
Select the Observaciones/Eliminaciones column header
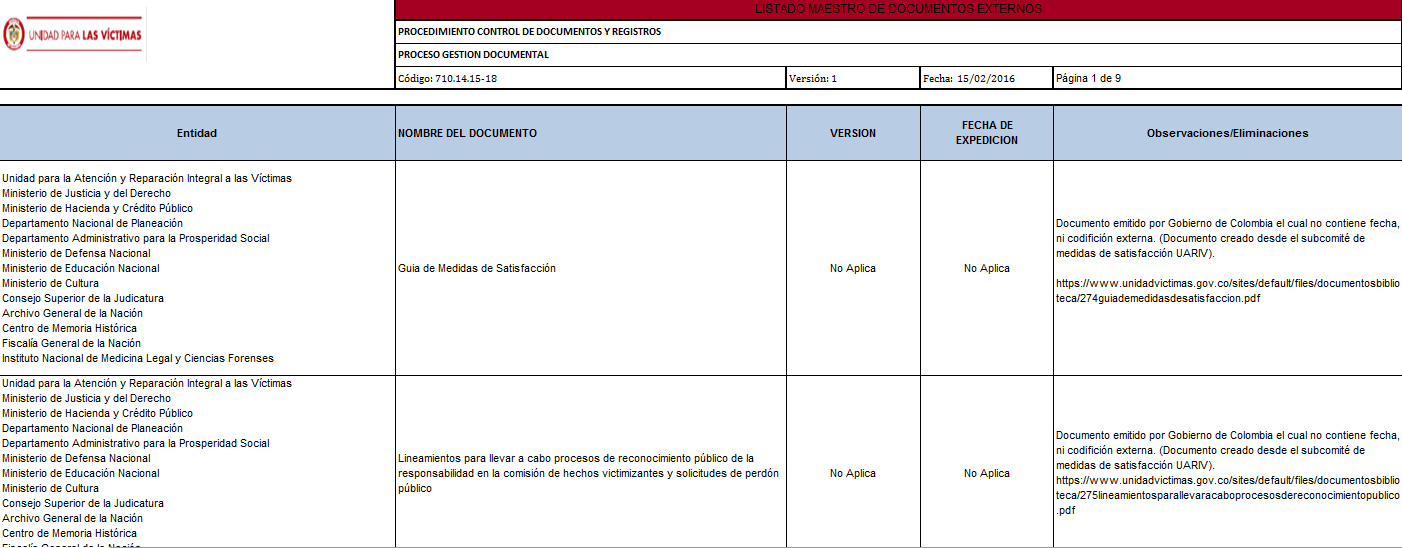point(1228,133)
